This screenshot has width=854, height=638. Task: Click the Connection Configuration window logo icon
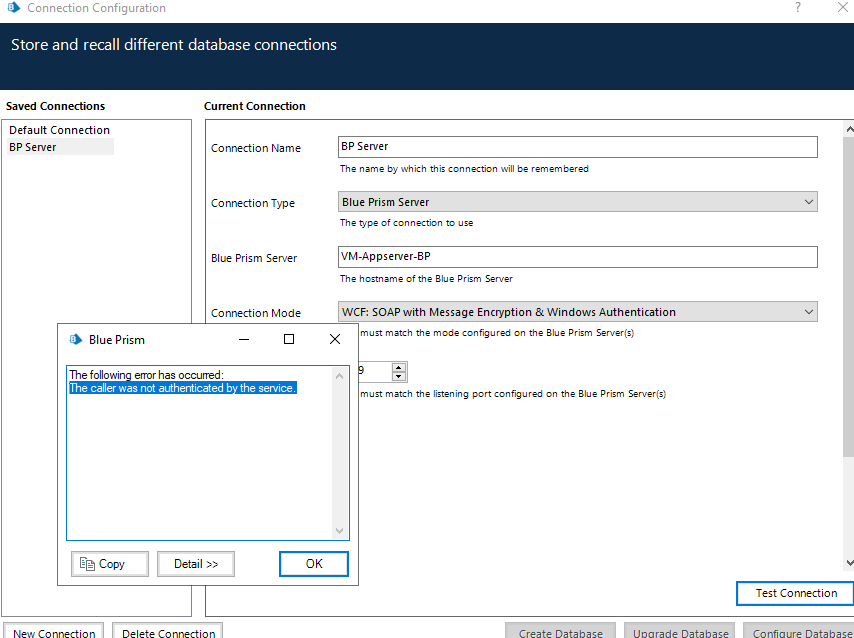click(13, 8)
